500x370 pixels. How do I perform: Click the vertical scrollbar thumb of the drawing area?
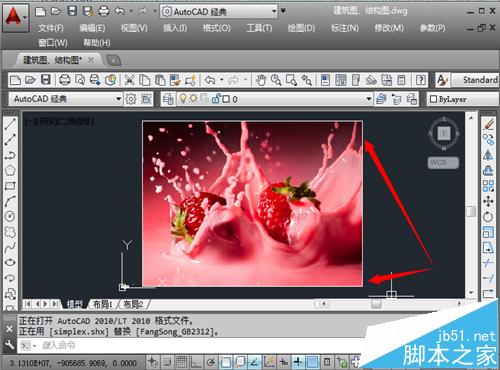coord(471,211)
